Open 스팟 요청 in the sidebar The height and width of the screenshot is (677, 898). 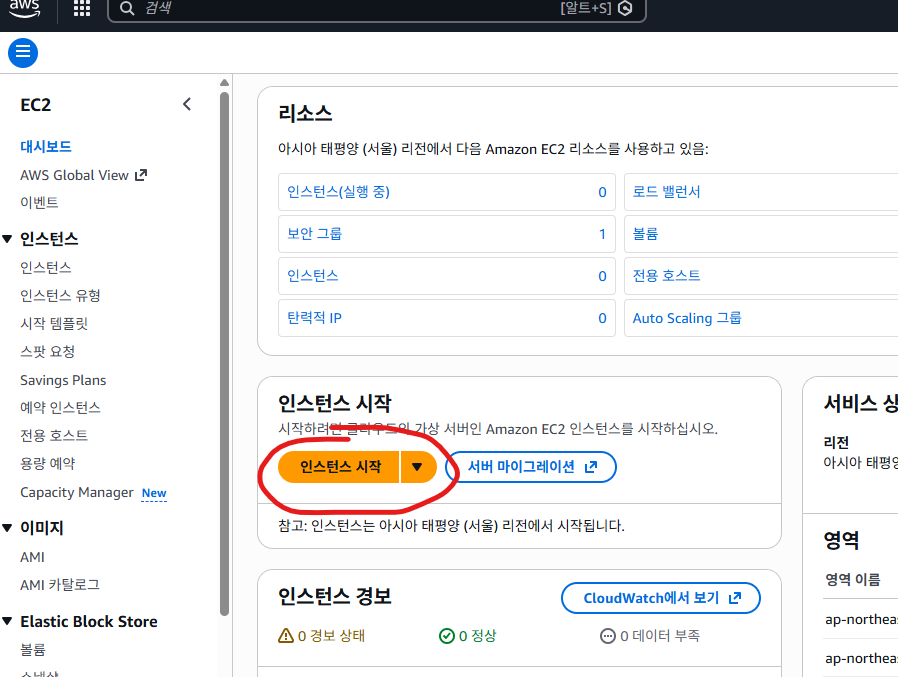[48, 352]
